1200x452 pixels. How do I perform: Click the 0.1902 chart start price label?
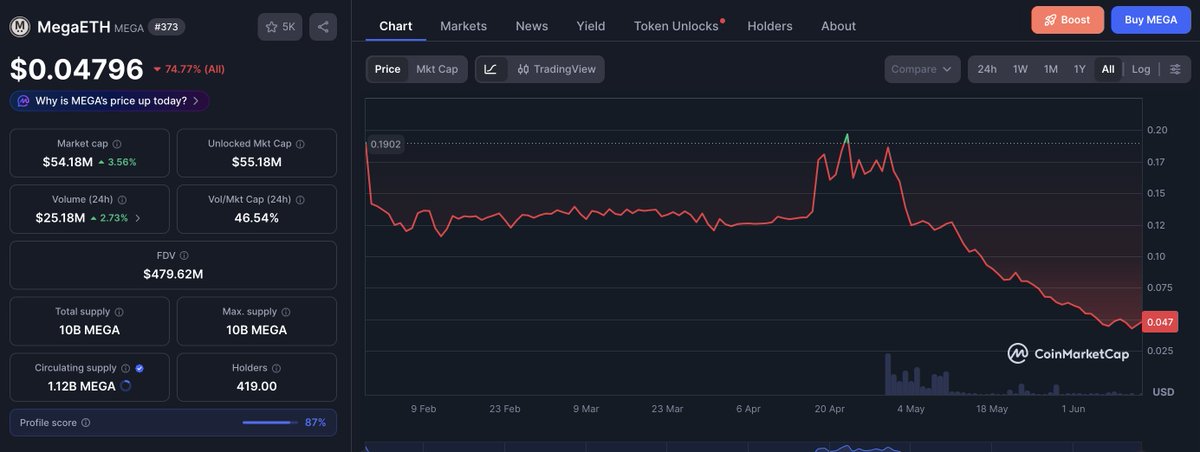(385, 144)
